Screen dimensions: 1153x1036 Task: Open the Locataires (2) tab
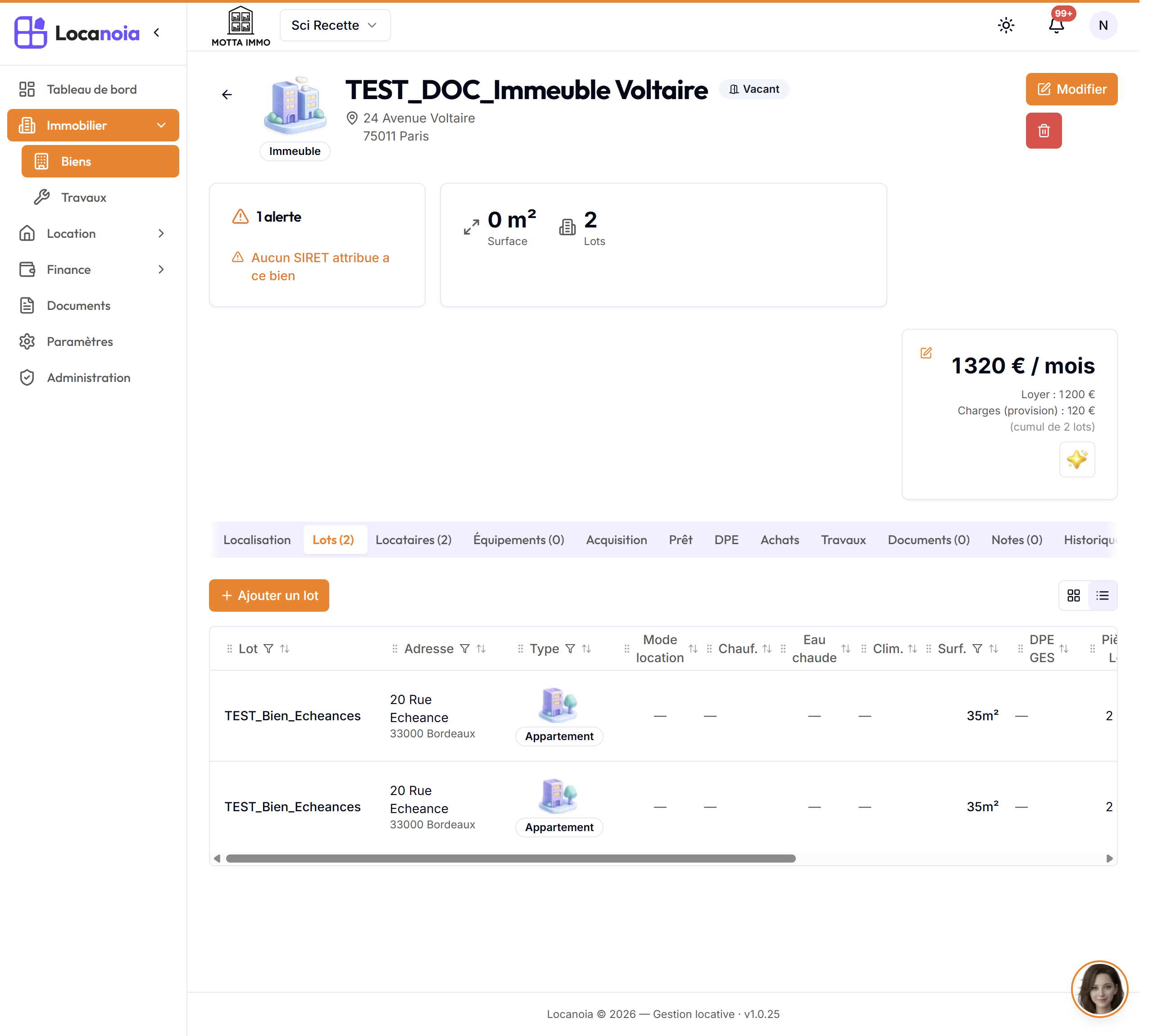pyautogui.click(x=413, y=540)
